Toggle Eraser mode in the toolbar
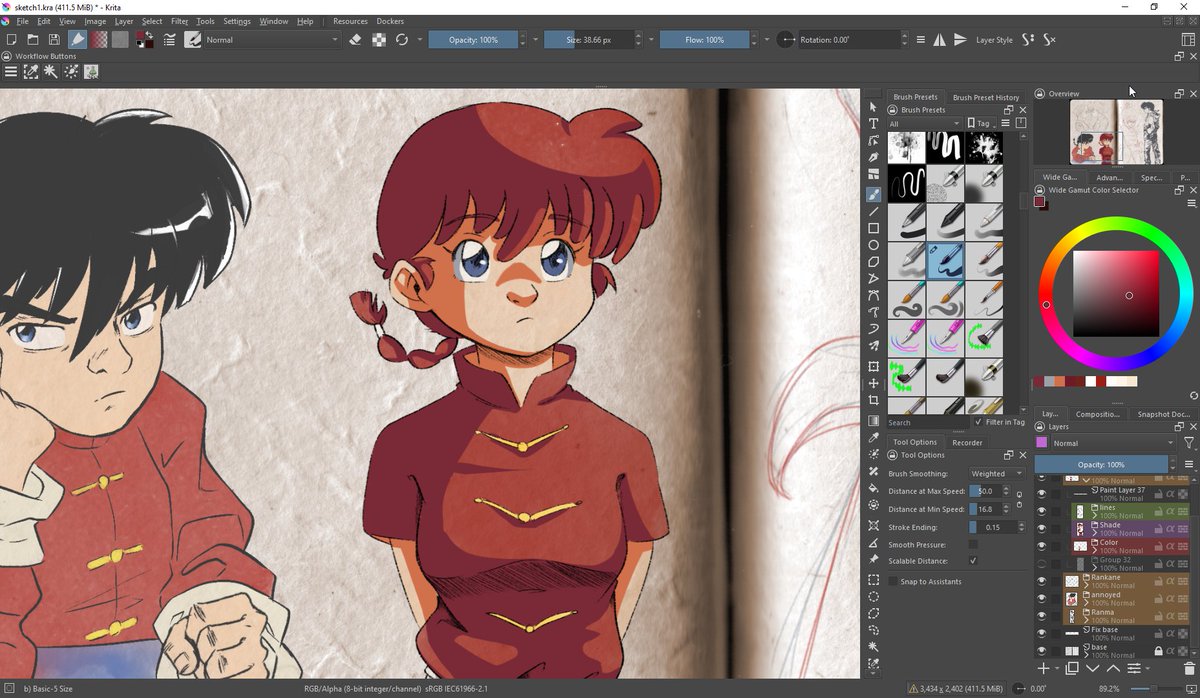The width and height of the screenshot is (1200, 698). (355, 40)
